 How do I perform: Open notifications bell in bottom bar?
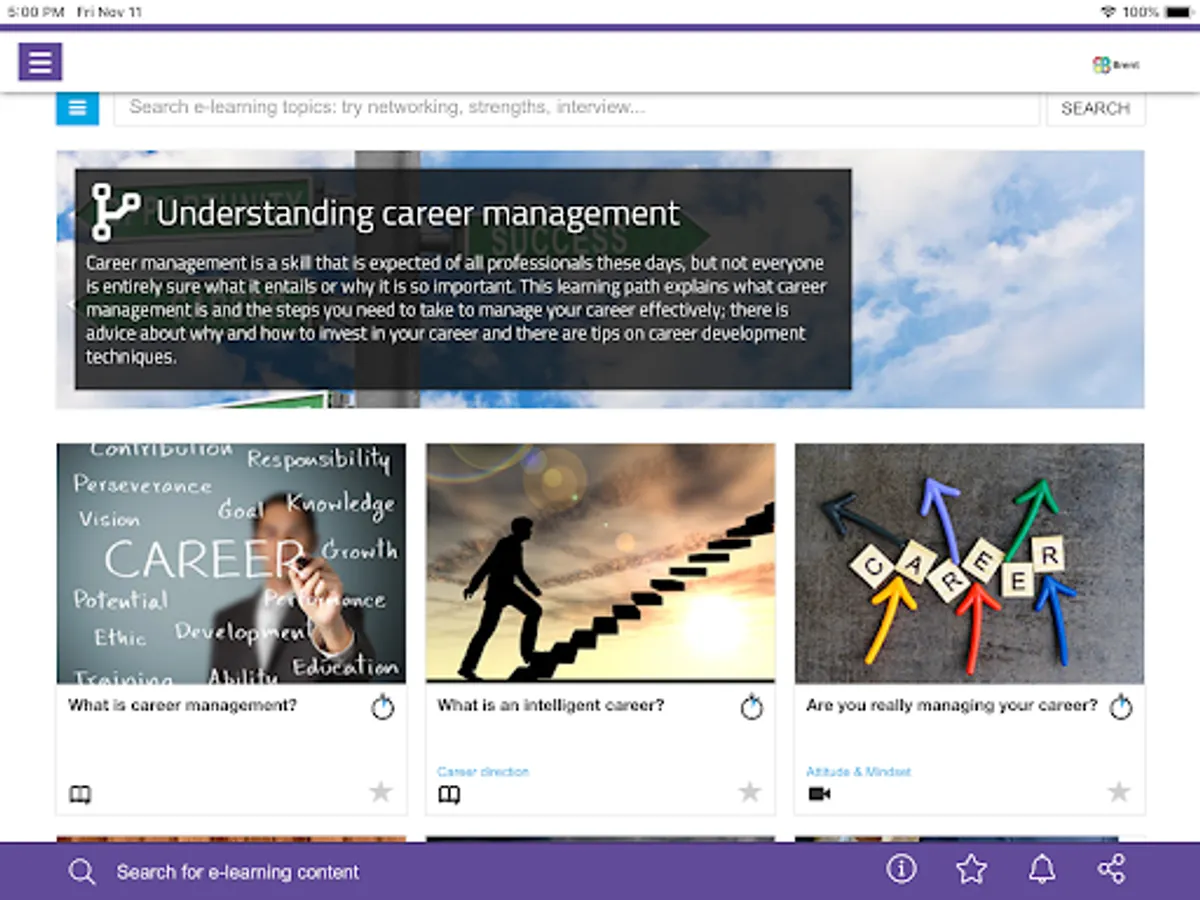pos(1042,869)
